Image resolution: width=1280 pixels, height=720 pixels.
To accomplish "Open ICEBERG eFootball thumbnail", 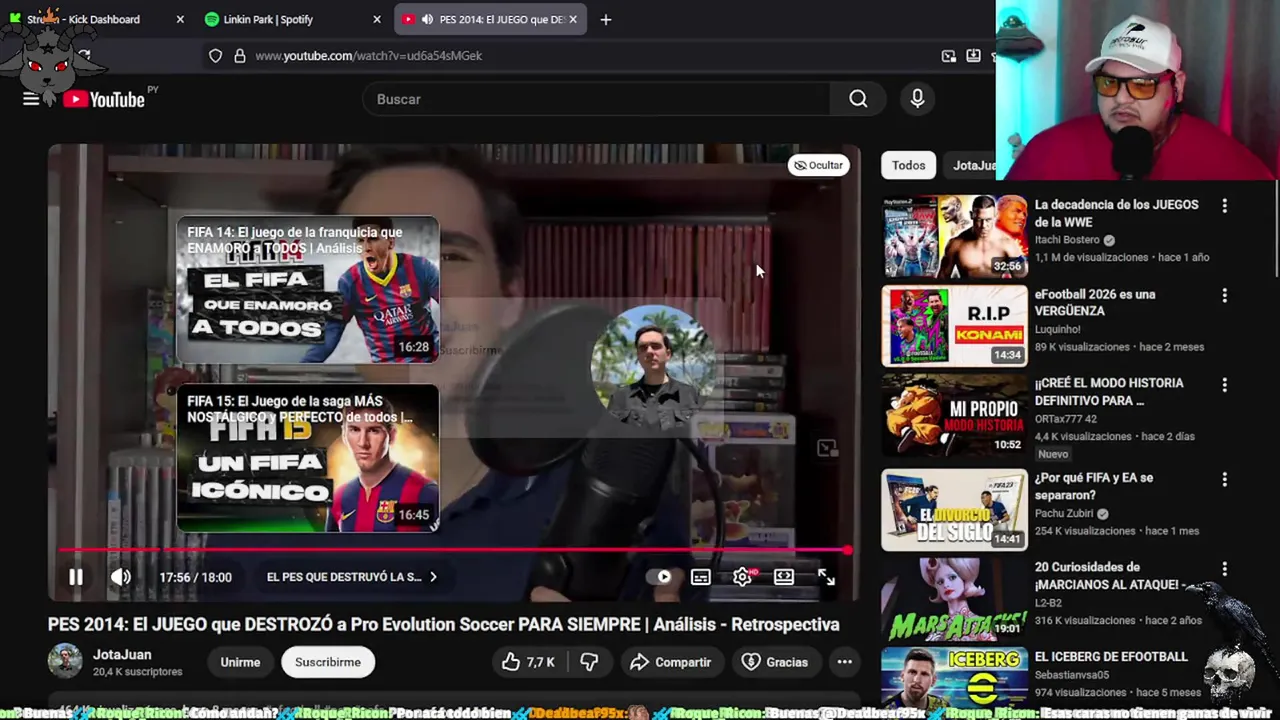I will coord(954,678).
